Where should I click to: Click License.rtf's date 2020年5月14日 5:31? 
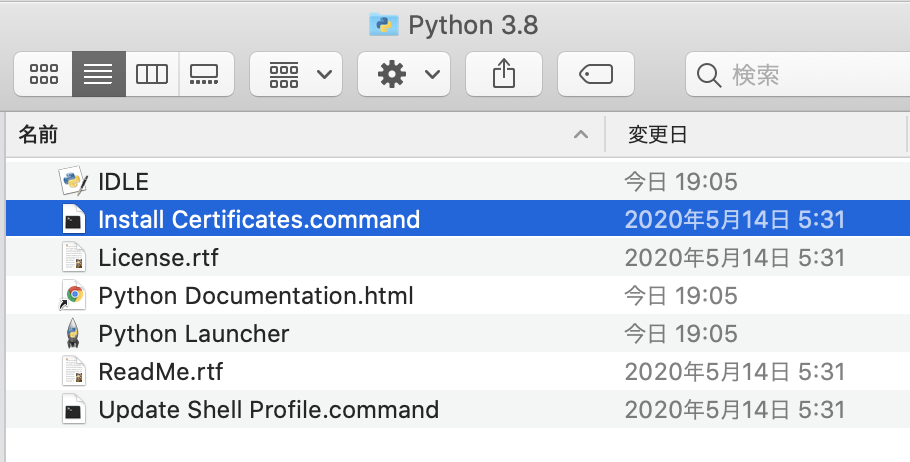734,258
